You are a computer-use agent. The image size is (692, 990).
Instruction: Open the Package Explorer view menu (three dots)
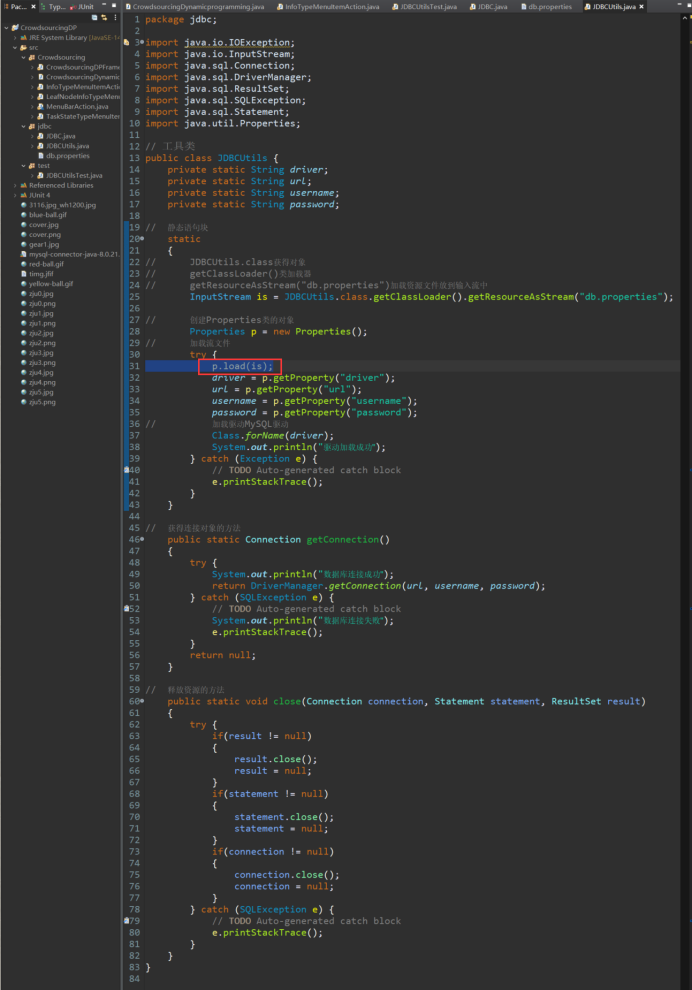point(115,18)
